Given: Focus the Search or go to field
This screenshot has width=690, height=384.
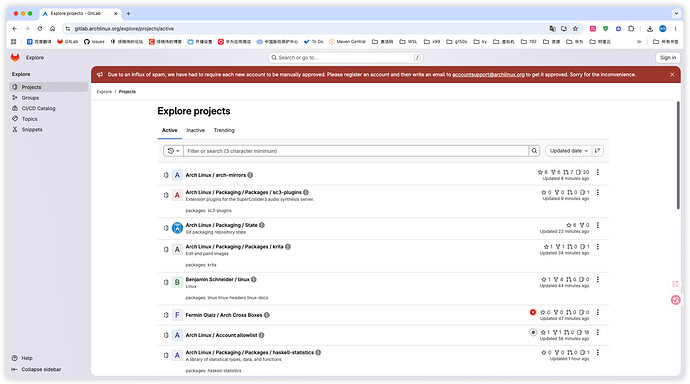Looking at the screenshot, I should click(x=346, y=57).
